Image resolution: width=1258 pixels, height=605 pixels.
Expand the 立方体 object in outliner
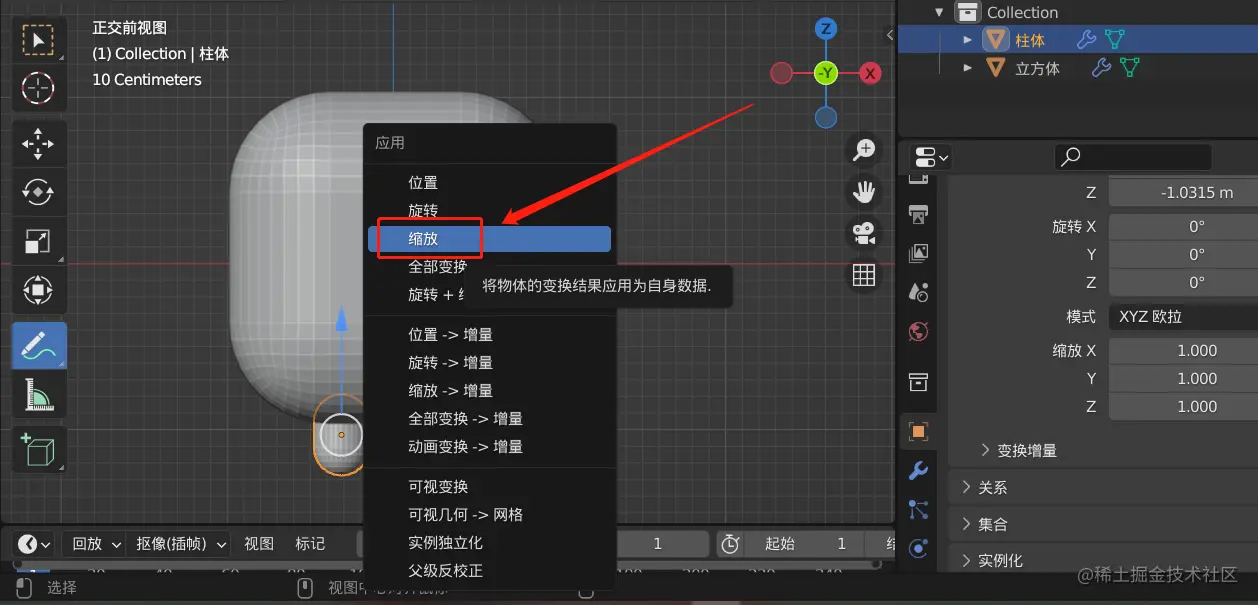(967, 68)
